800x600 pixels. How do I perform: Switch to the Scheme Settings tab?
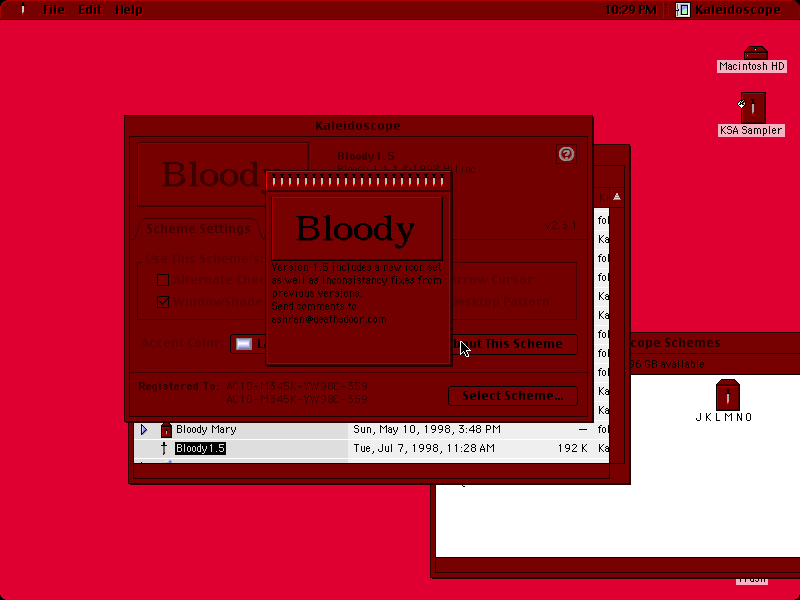click(198, 229)
